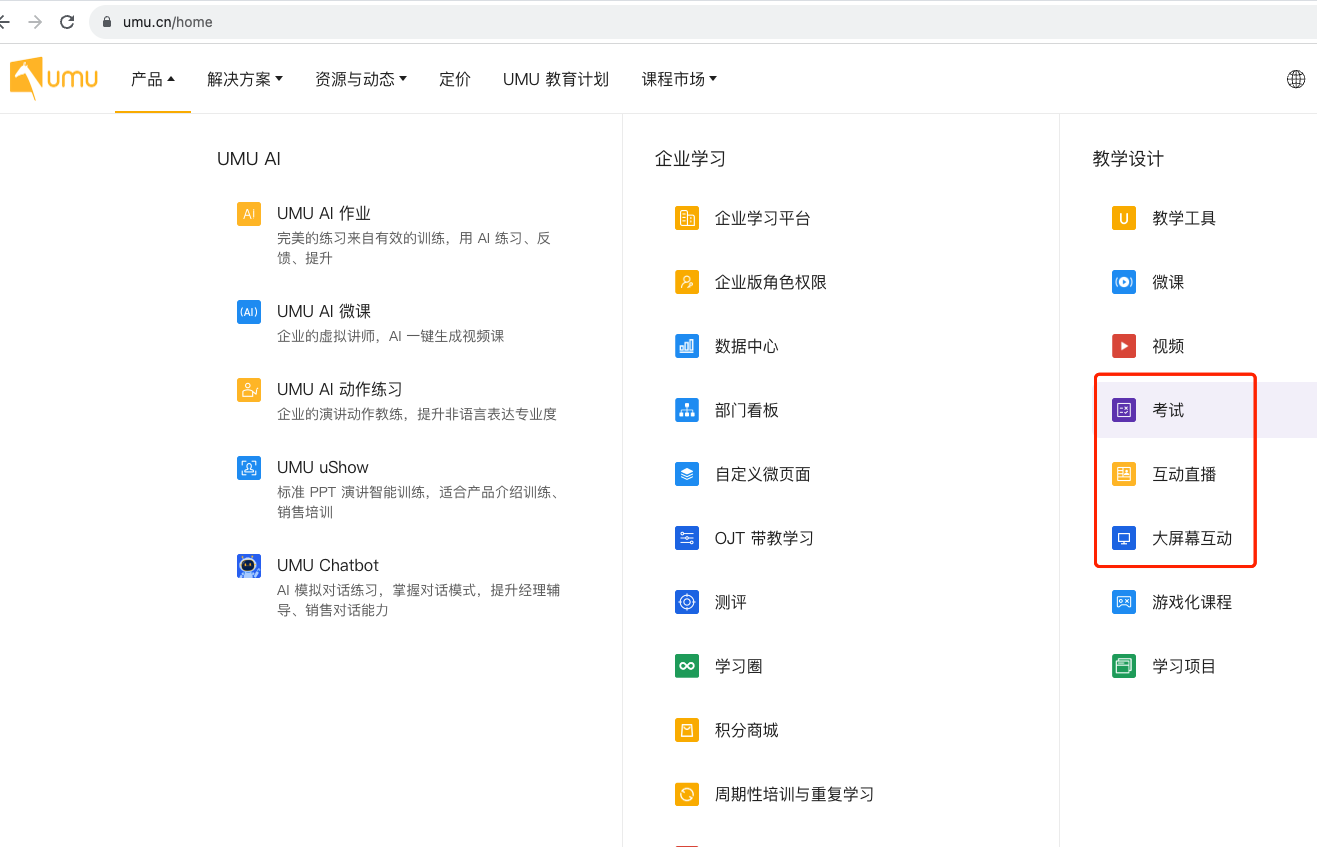1317x847 pixels.
Task: Open 企业学习平台 link
Action: pos(763,218)
